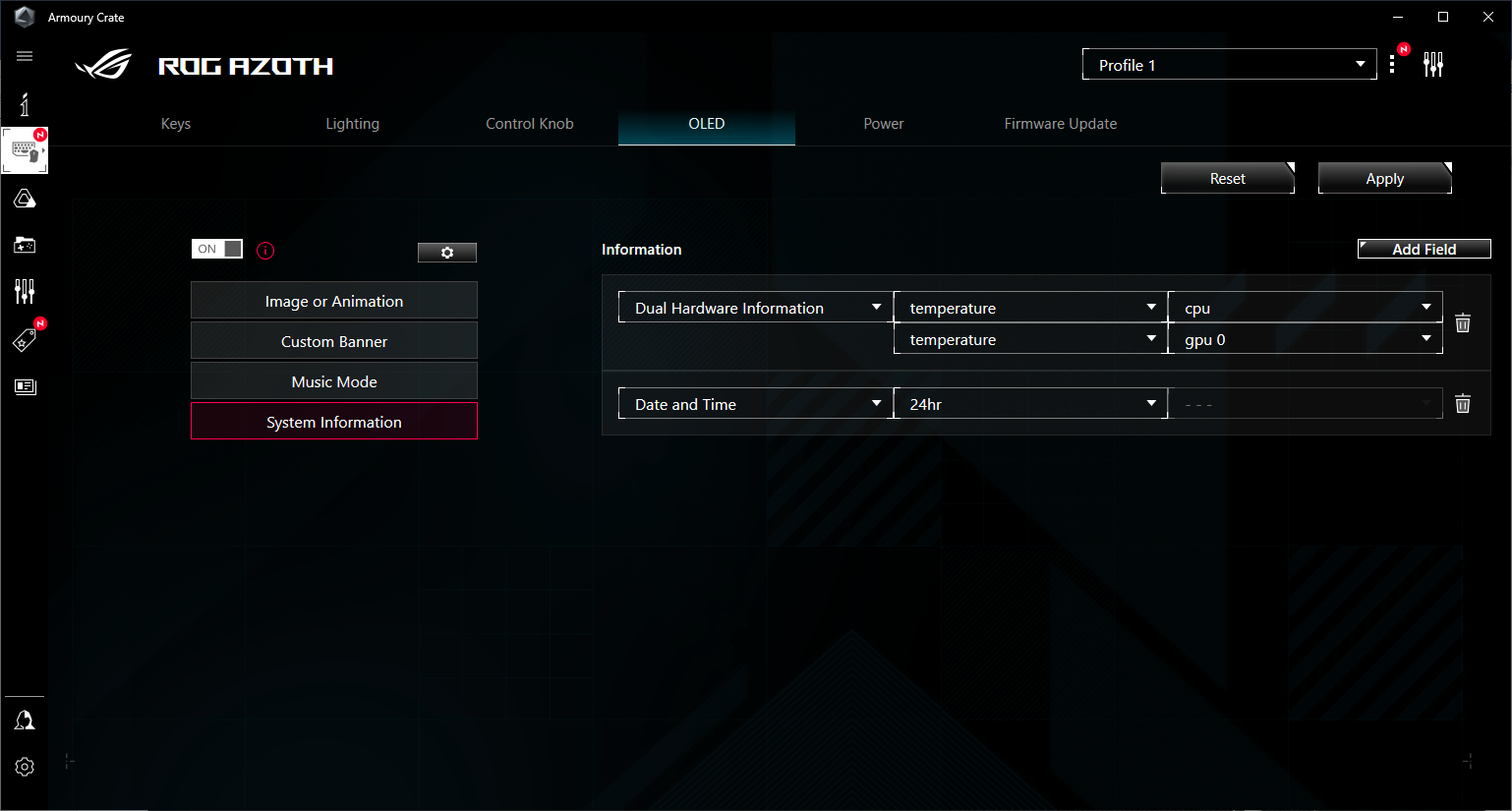1512x811 pixels.
Task: Select System Information mode
Action: [x=334, y=422]
